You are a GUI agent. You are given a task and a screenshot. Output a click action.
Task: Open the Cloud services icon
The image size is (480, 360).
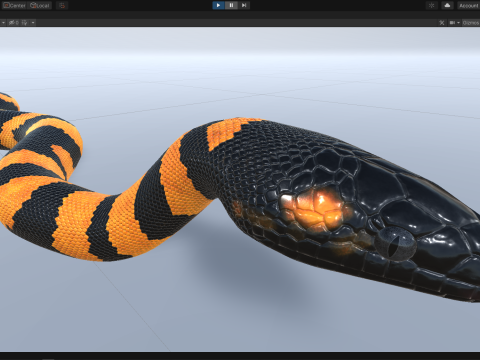point(447,5)
